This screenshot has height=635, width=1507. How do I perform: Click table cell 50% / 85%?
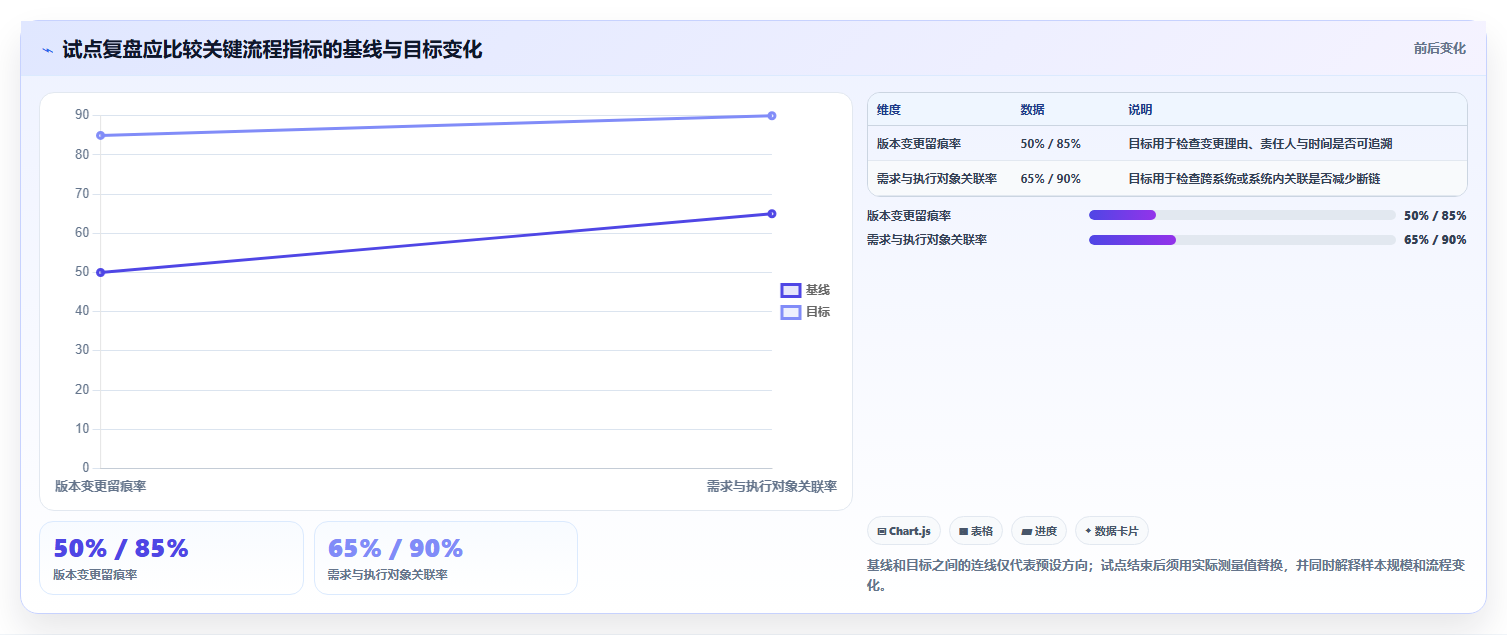(1050, 144)
